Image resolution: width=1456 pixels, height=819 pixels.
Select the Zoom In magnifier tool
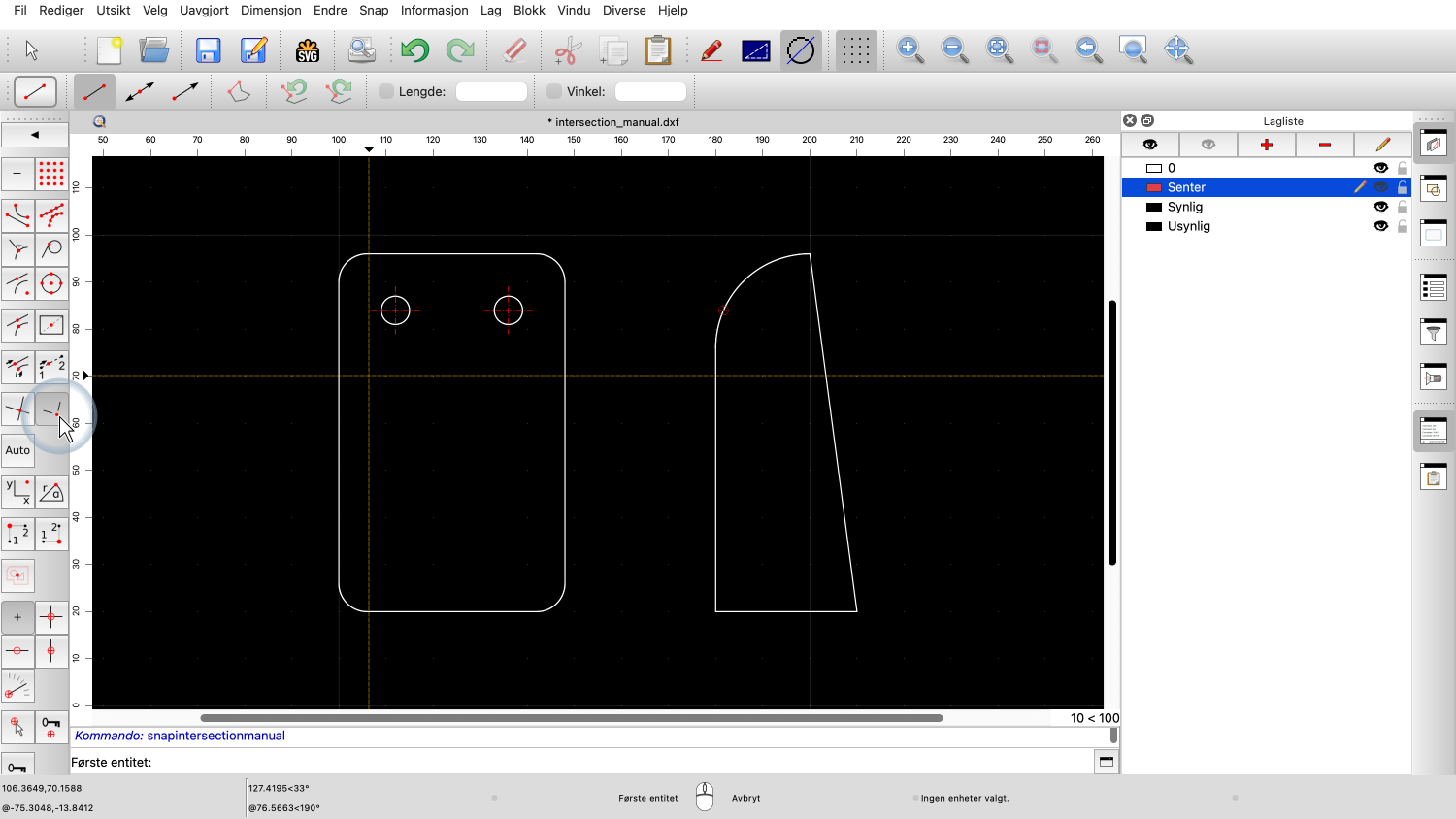pos(910,49)
